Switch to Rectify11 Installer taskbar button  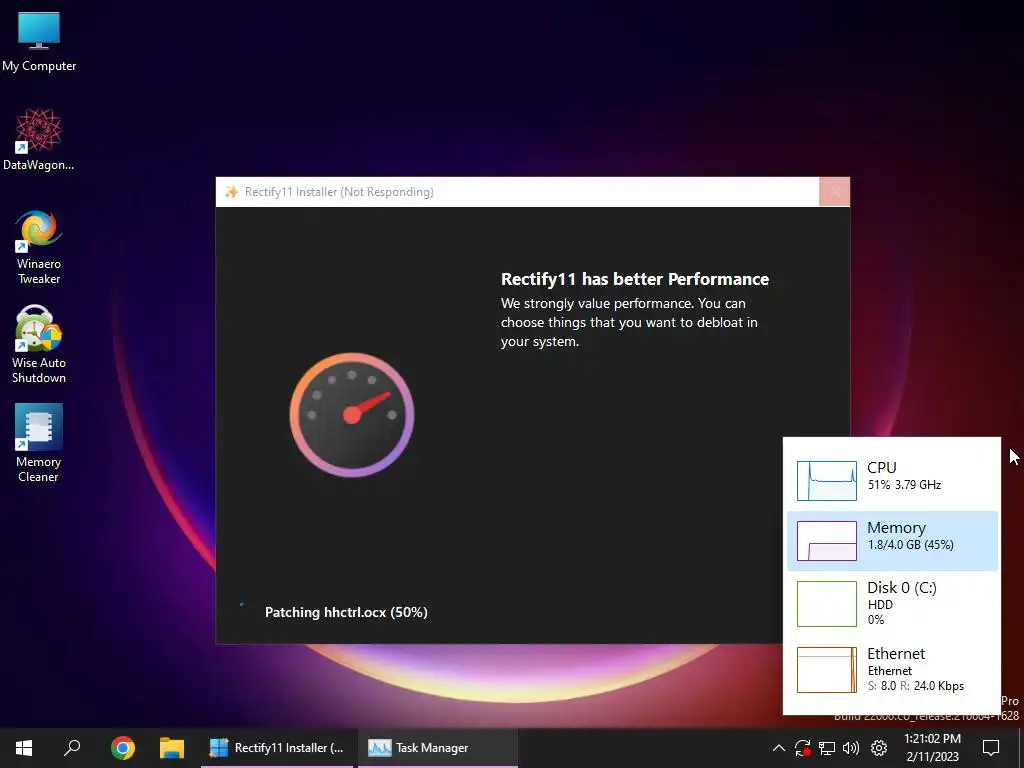coord(278,748)
